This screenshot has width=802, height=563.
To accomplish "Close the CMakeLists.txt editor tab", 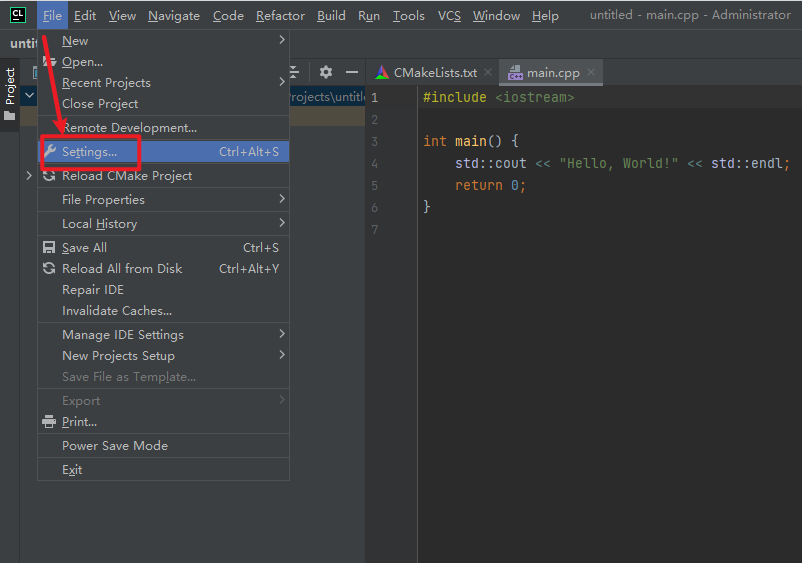I will point(487,73).
